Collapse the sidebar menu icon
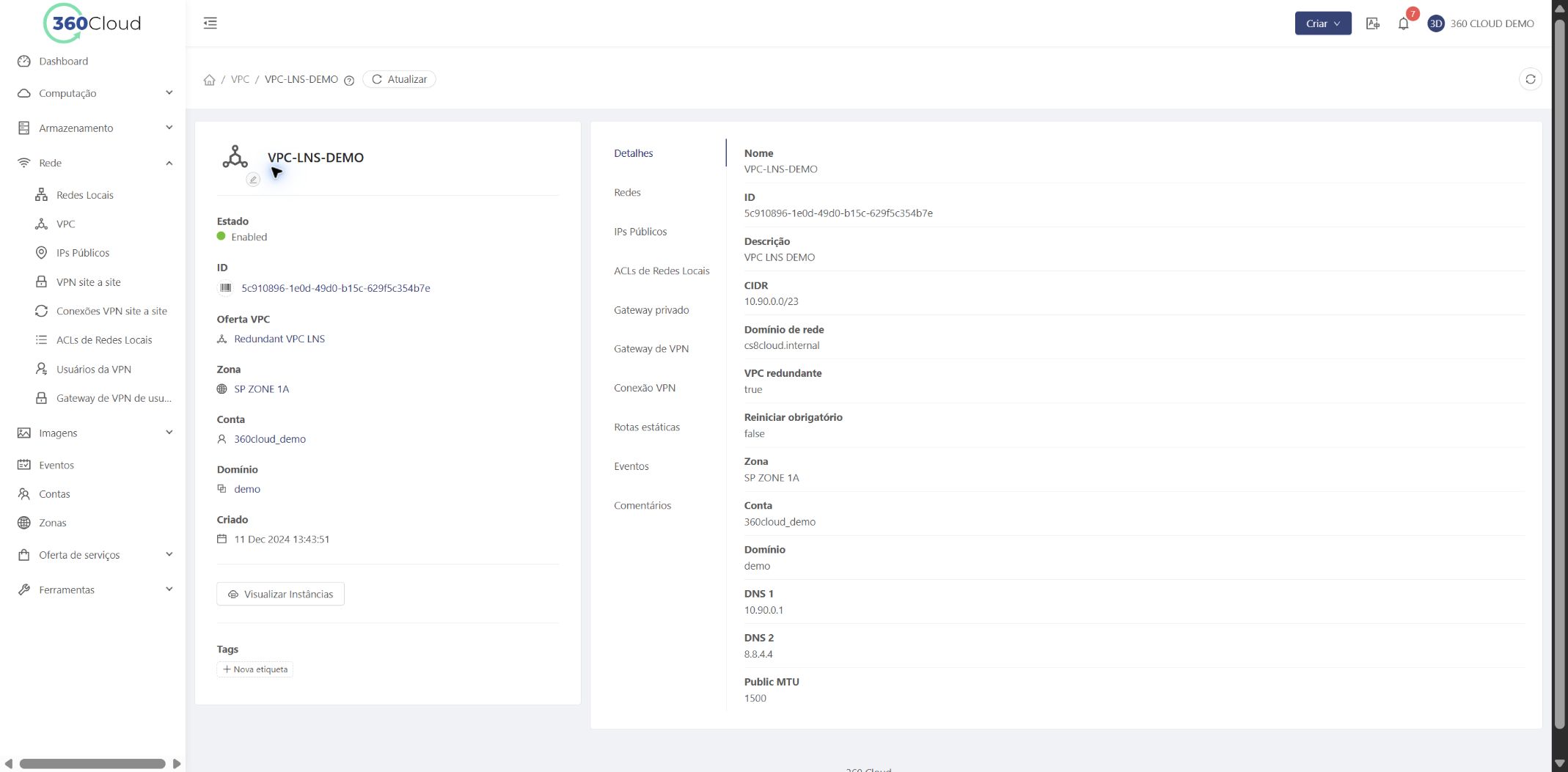 coord(210,23)
